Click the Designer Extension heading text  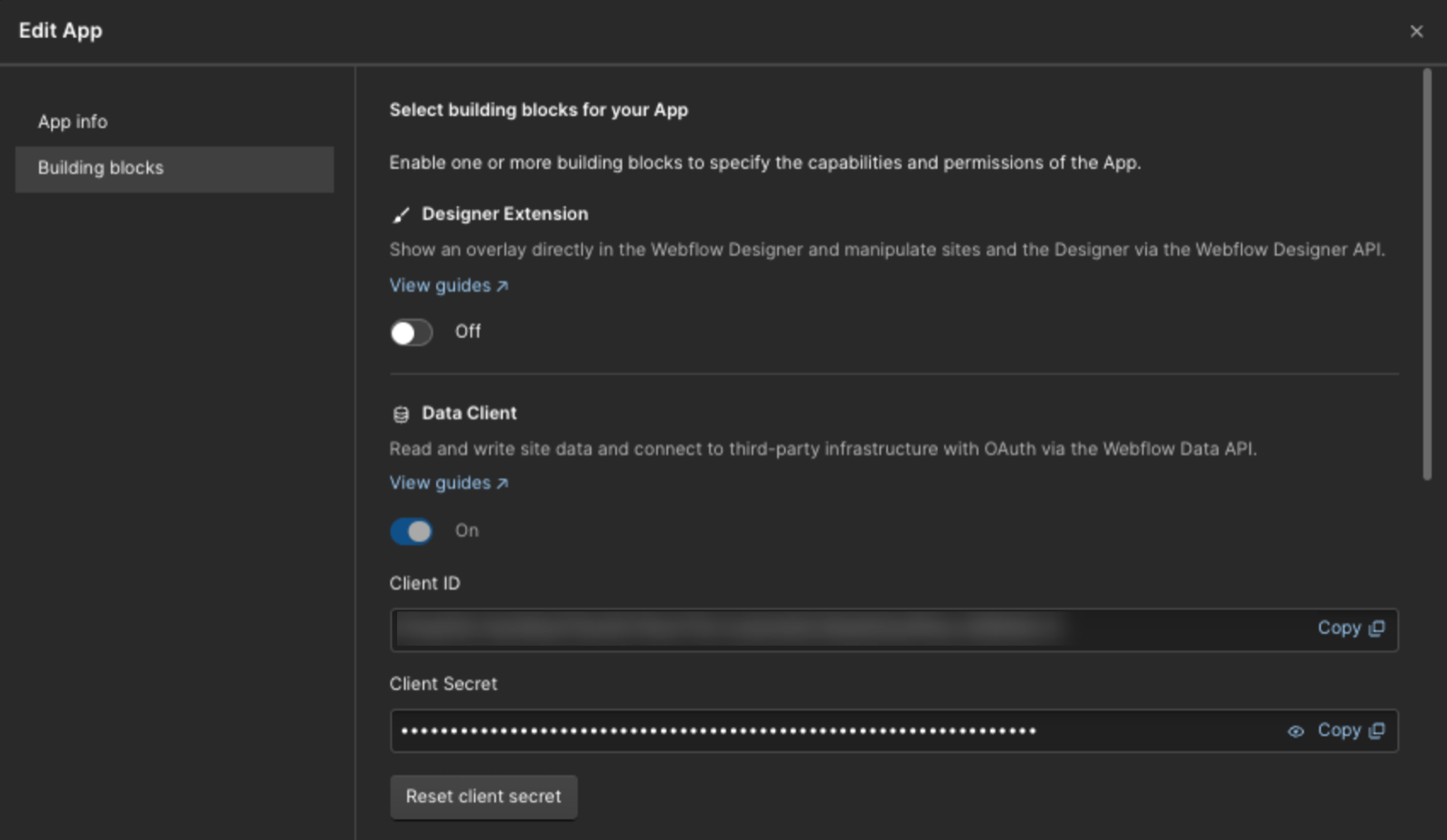505,214
